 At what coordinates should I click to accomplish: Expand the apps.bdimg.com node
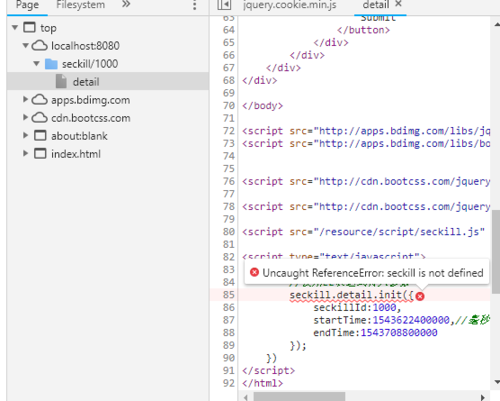point(25,99)
